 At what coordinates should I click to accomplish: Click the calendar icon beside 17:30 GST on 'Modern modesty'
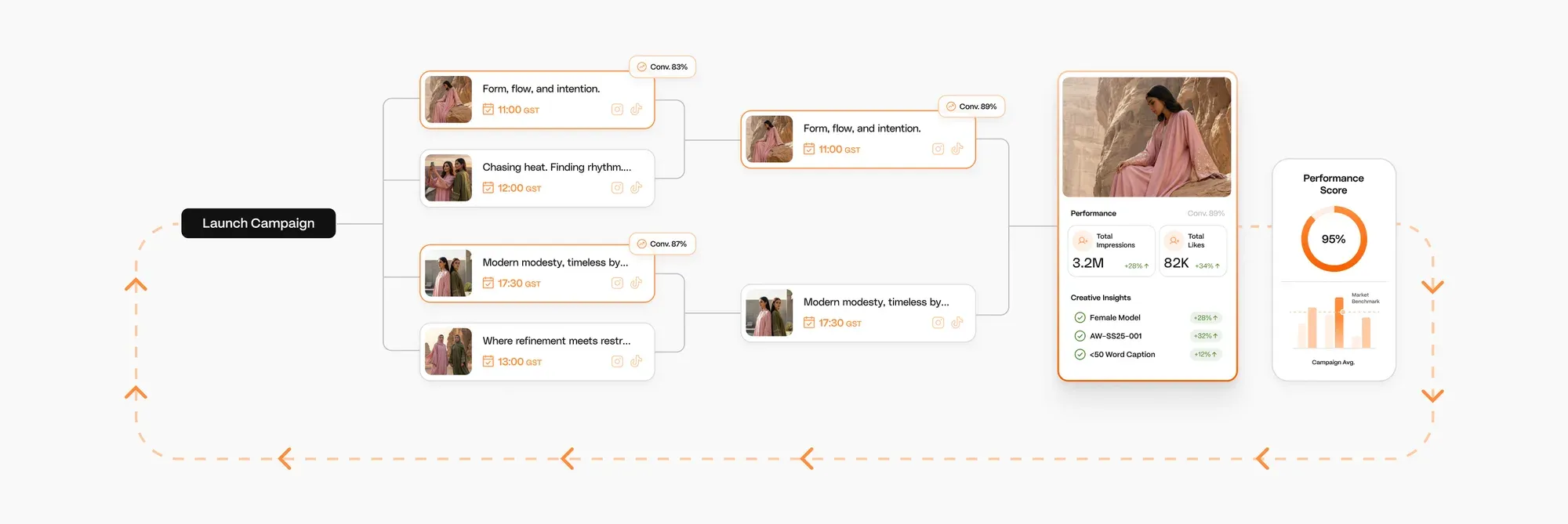pos(487,283)
